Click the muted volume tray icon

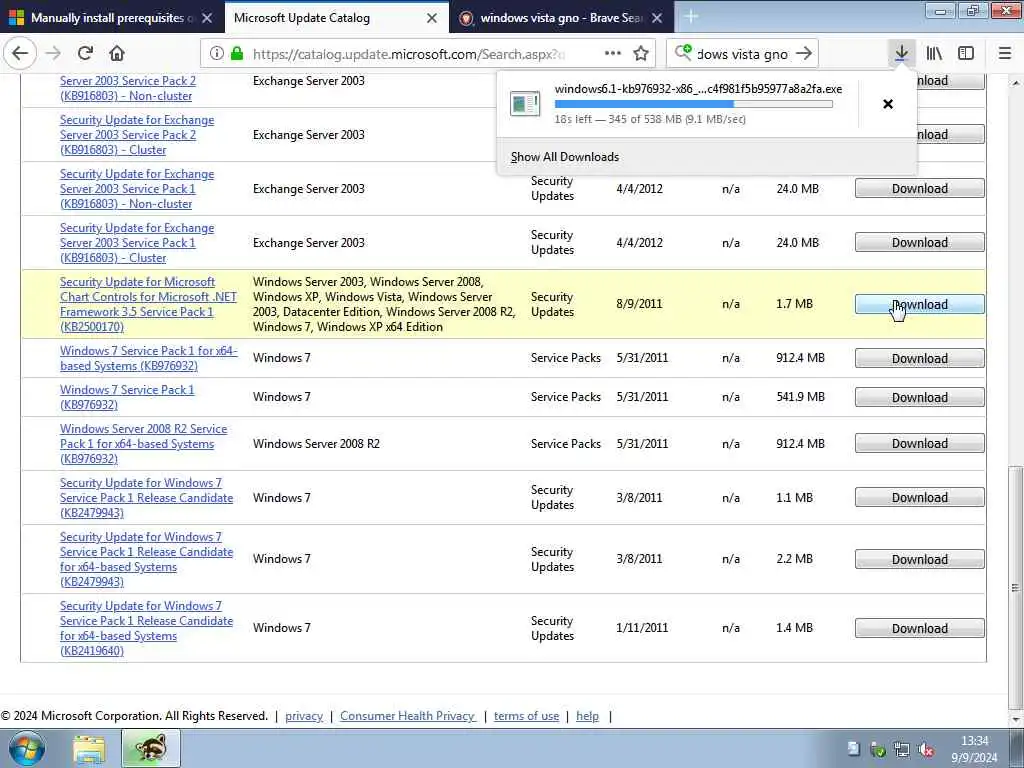[x=925, y=750]
